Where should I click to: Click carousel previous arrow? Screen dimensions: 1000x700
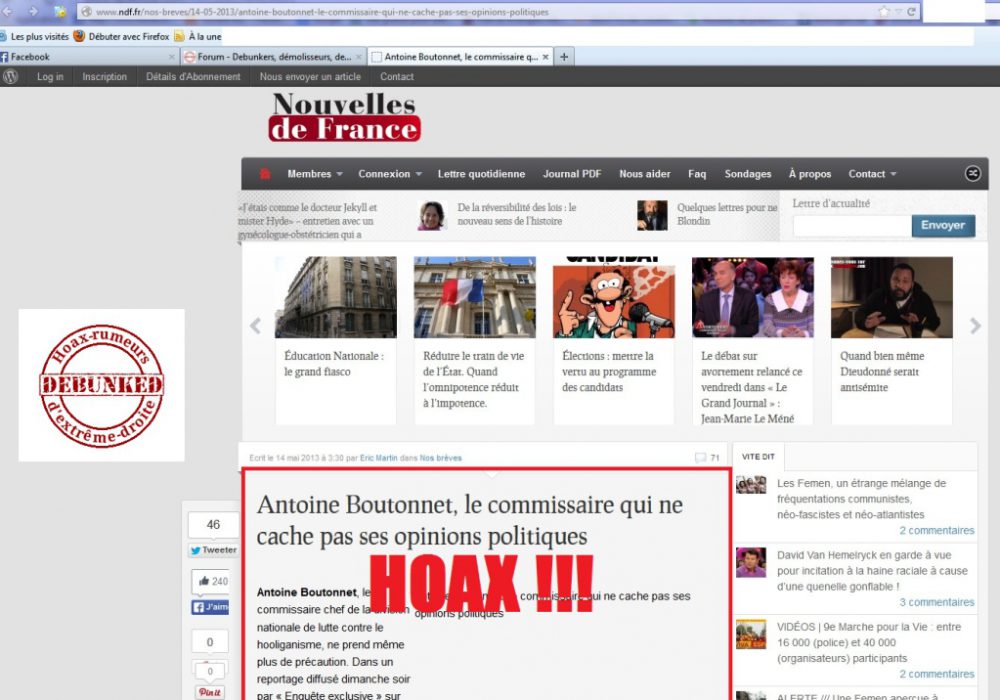(x=255, y=326)
